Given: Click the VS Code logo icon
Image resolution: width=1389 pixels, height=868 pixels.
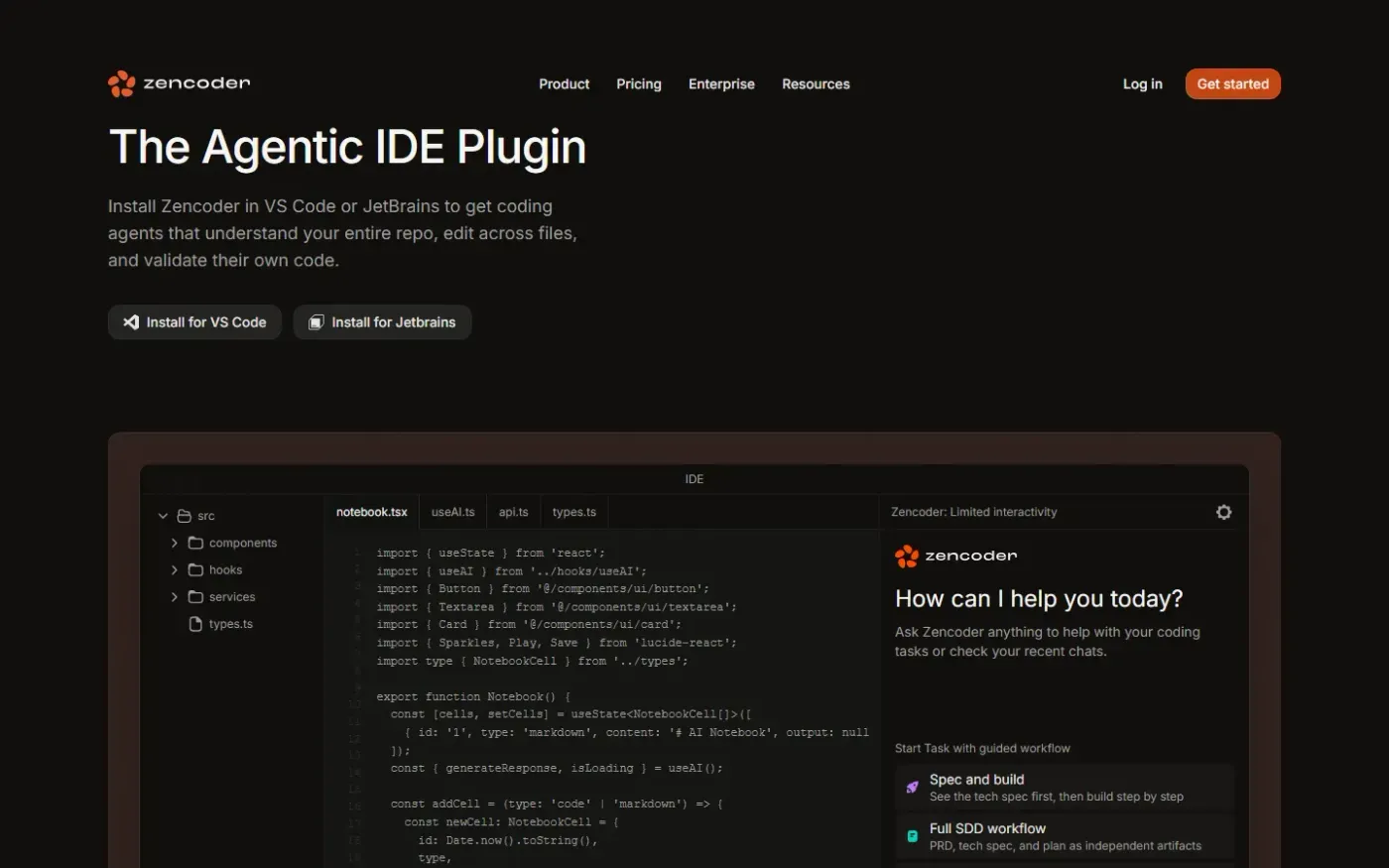Looking at the screenshot, I should 131,322.
